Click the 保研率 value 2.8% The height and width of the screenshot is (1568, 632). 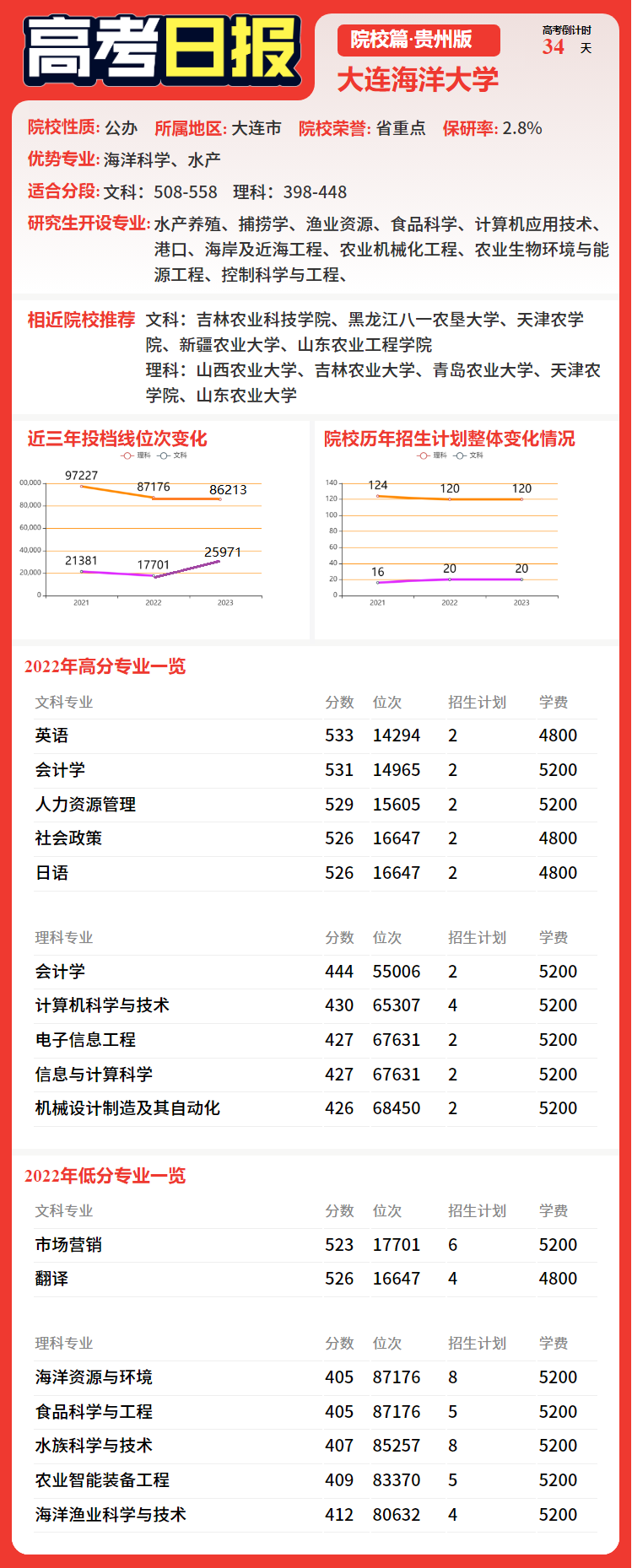(x=522, y=128)
